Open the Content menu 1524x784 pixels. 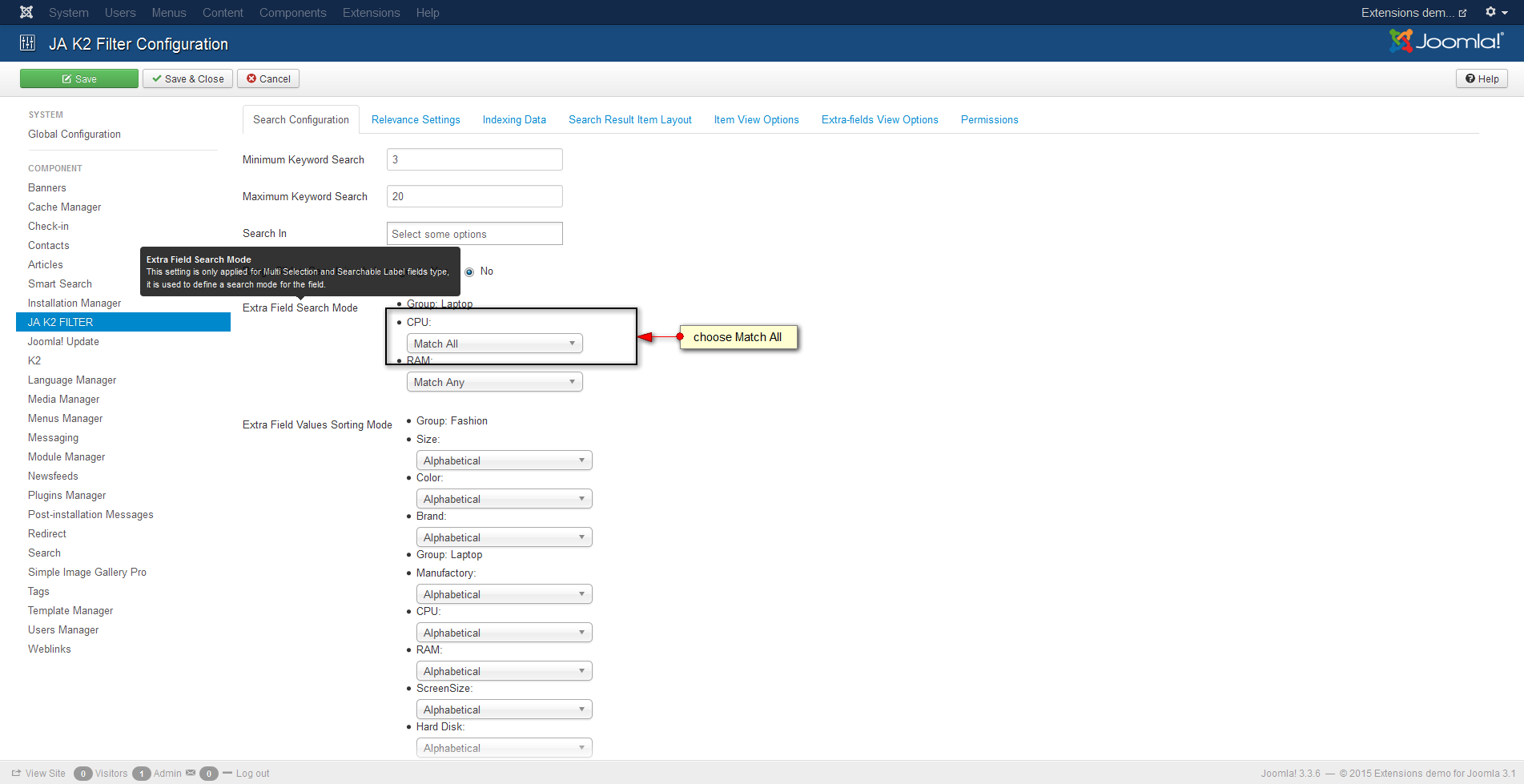pos(223,13)
